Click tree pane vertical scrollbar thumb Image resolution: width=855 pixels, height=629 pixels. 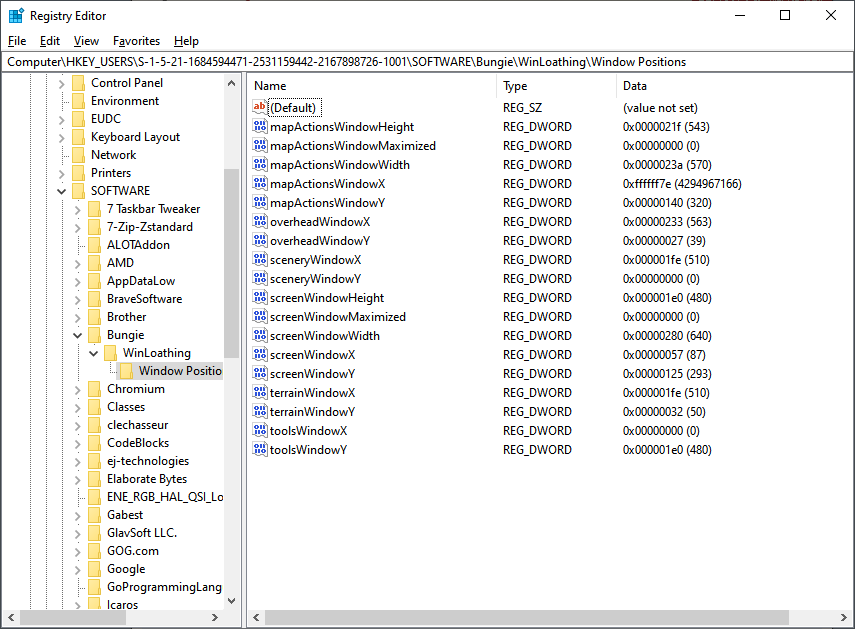click(231, 263)
